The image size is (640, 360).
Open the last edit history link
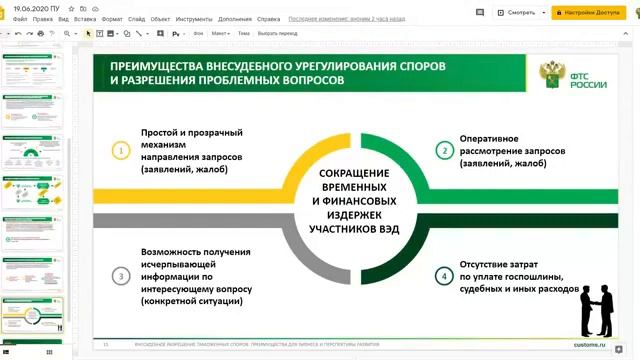(347, 19)
